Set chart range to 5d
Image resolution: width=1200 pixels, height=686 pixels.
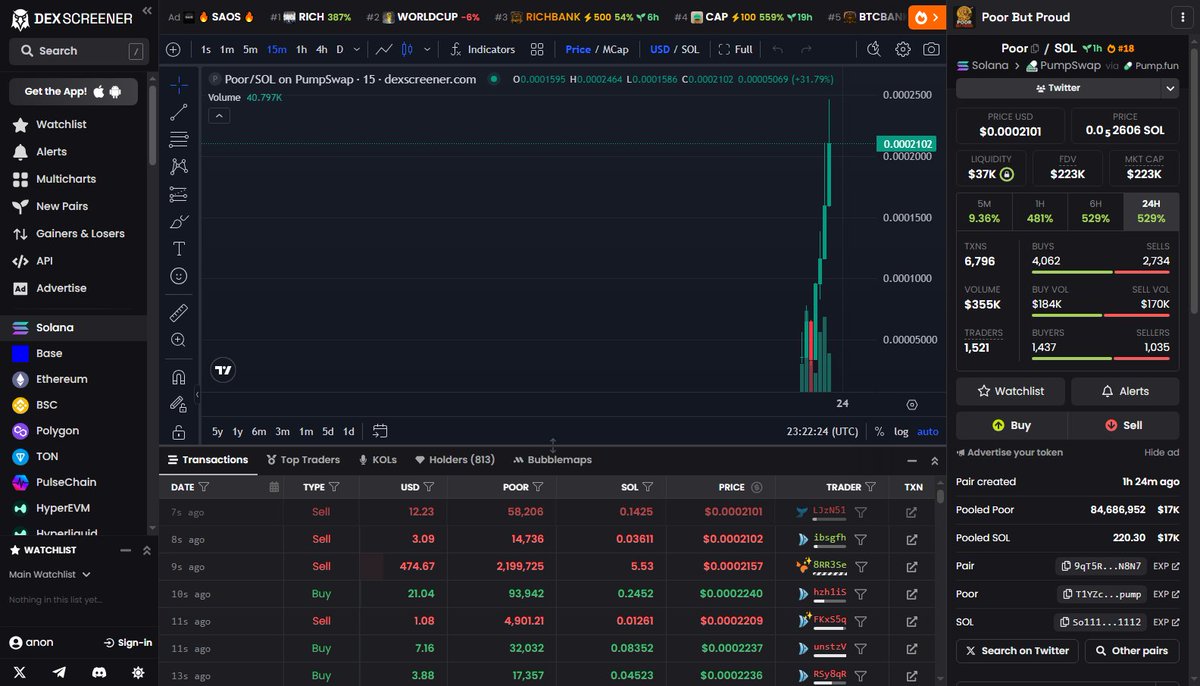pos(328,431)
